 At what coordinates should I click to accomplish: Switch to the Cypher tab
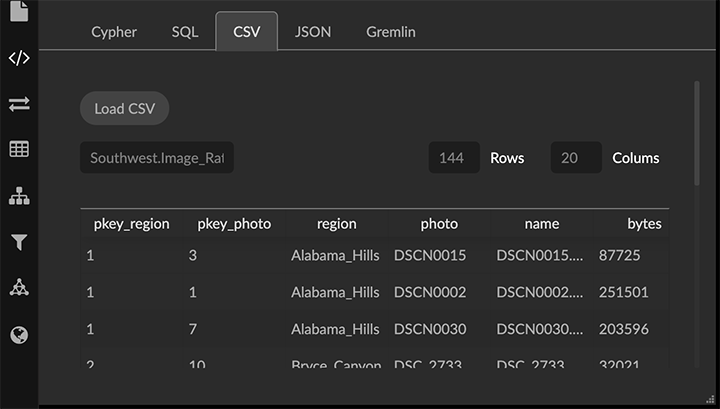(114, 32)
